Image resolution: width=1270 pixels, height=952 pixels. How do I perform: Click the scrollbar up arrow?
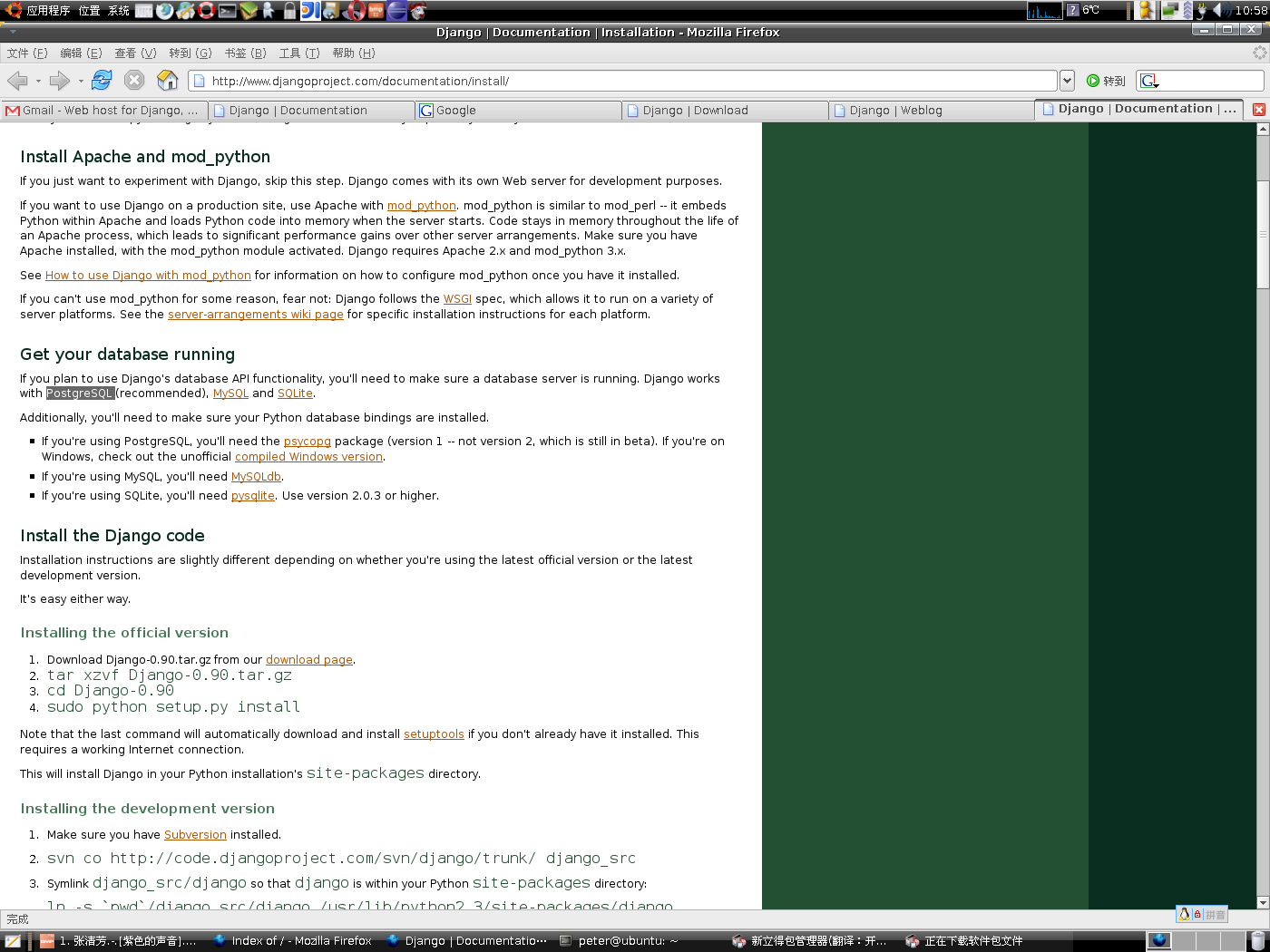(x=1263, y=130)
